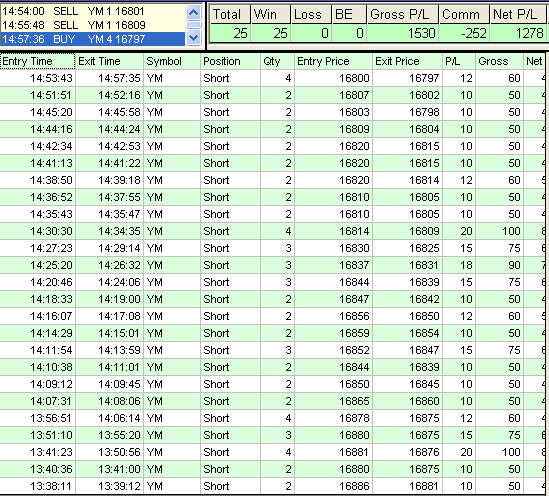Select entry time 13:40:36 cell
The height and width of the screenshot is (496, 549).
[37, 469]
